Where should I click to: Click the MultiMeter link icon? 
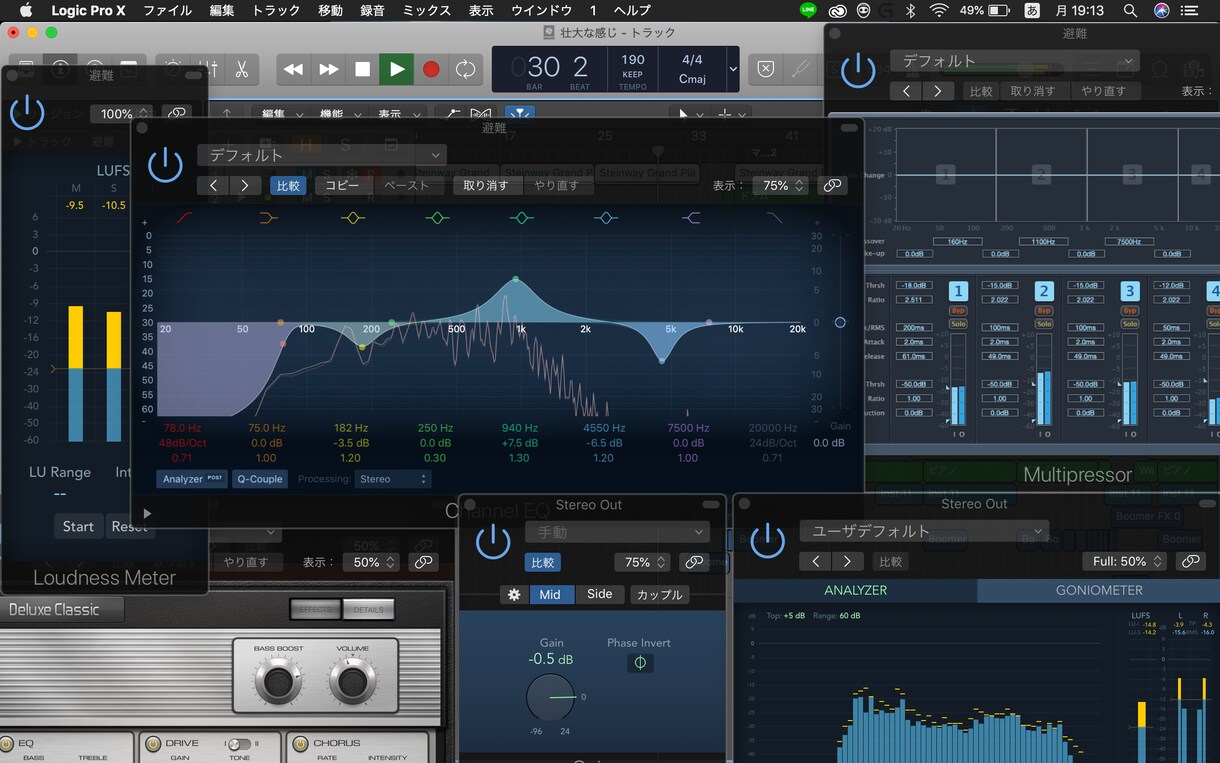[1190, 562]
